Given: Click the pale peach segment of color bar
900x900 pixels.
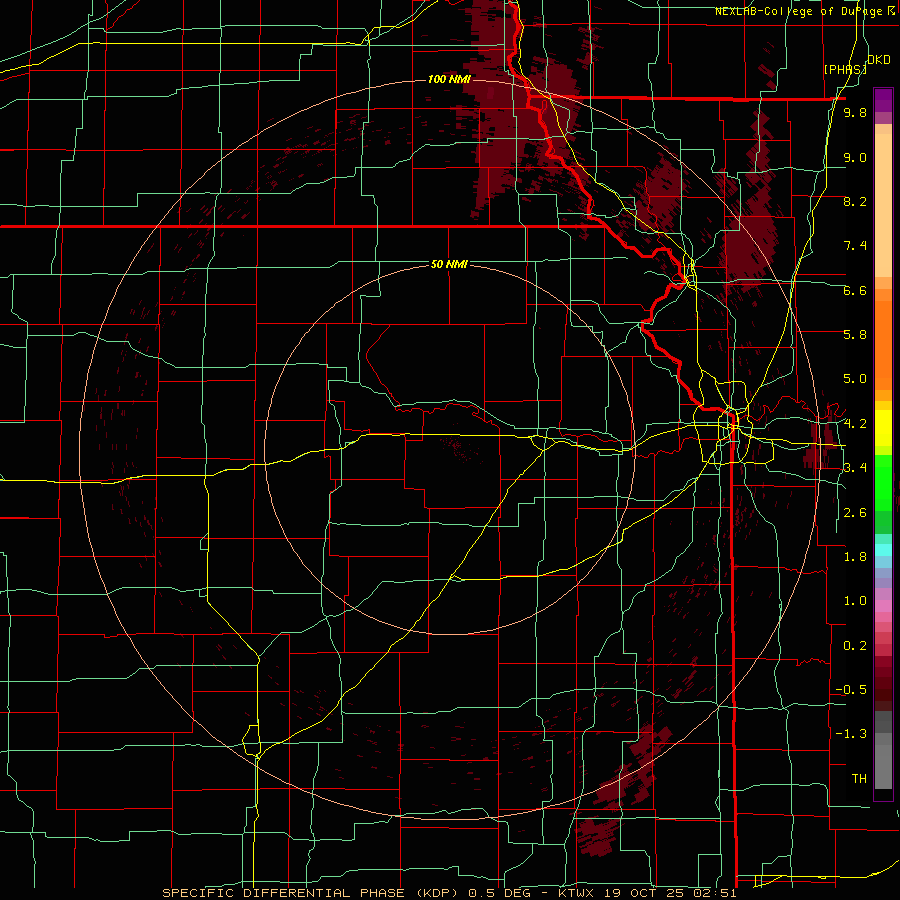Looking at the screenshot, I should pos(883,205).
